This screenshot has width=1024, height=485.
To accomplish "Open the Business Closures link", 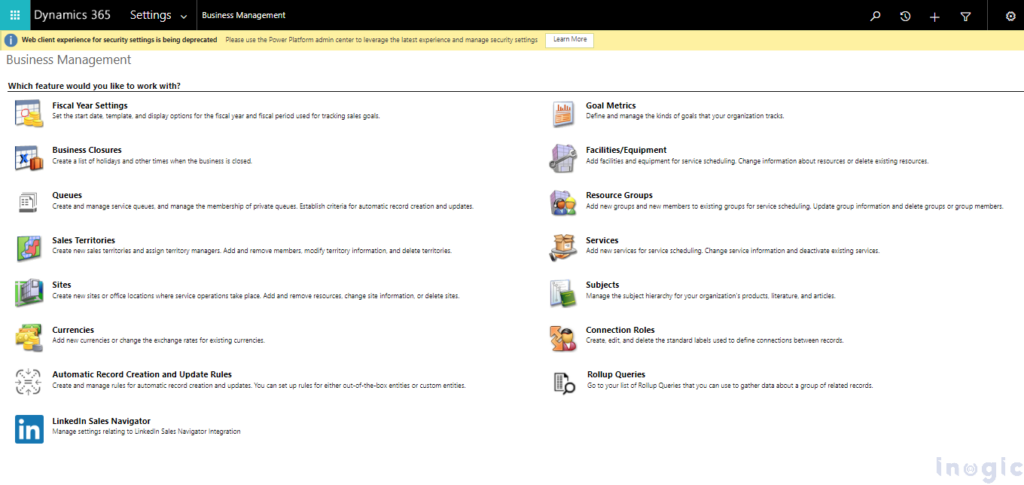I will pyautogui.click(x=86, y=150).
